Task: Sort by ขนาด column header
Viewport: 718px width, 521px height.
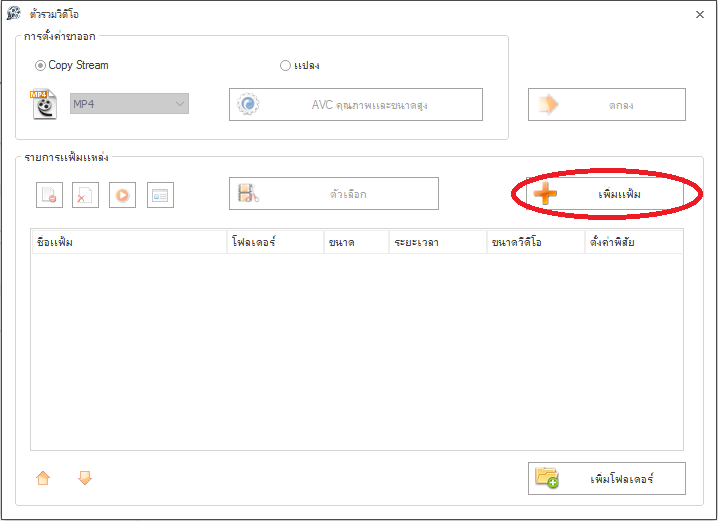Action: [357, 242]
